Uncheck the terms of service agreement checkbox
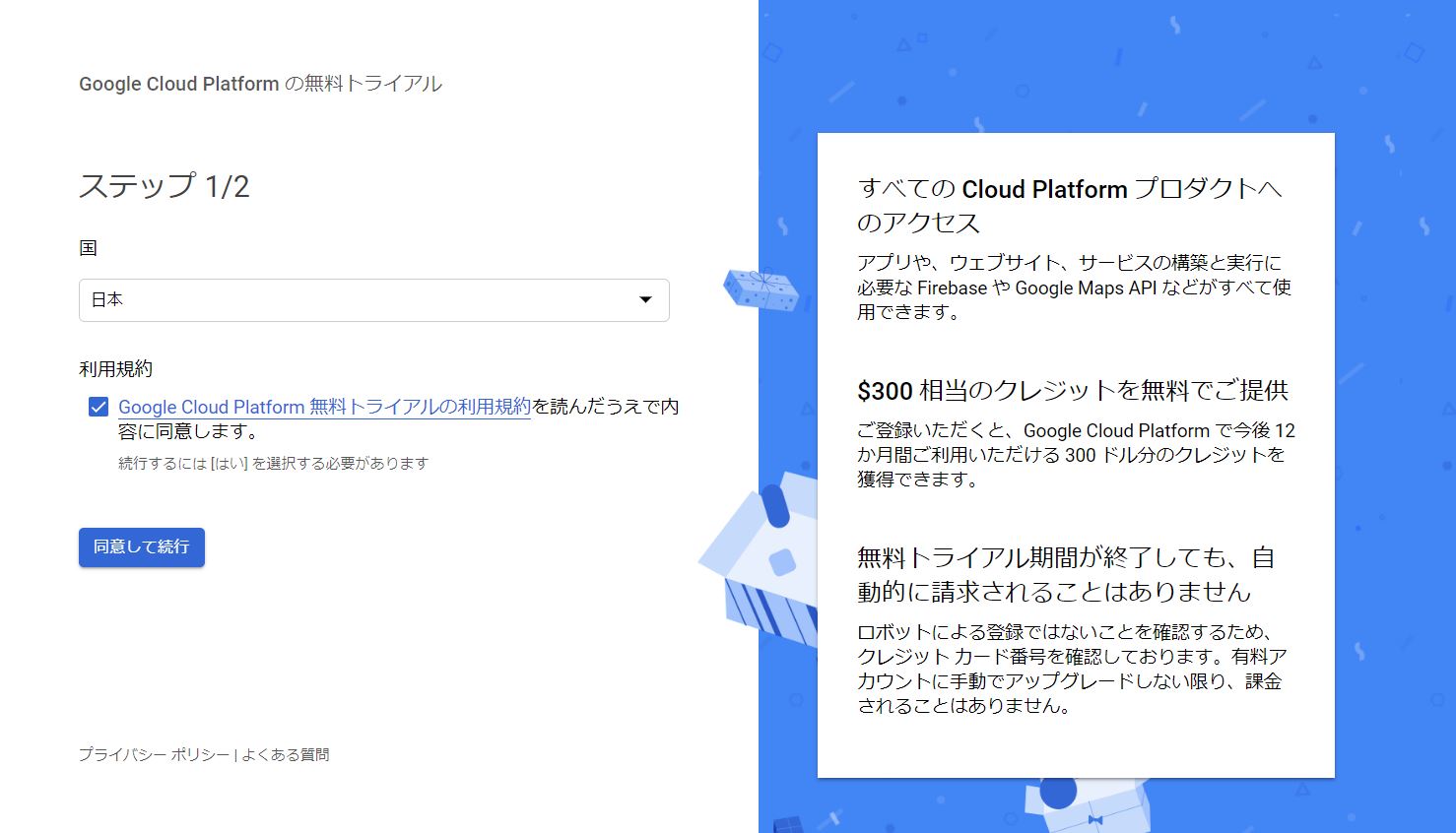The height and width of the screenshot is (833, 1456). point(99,407)
